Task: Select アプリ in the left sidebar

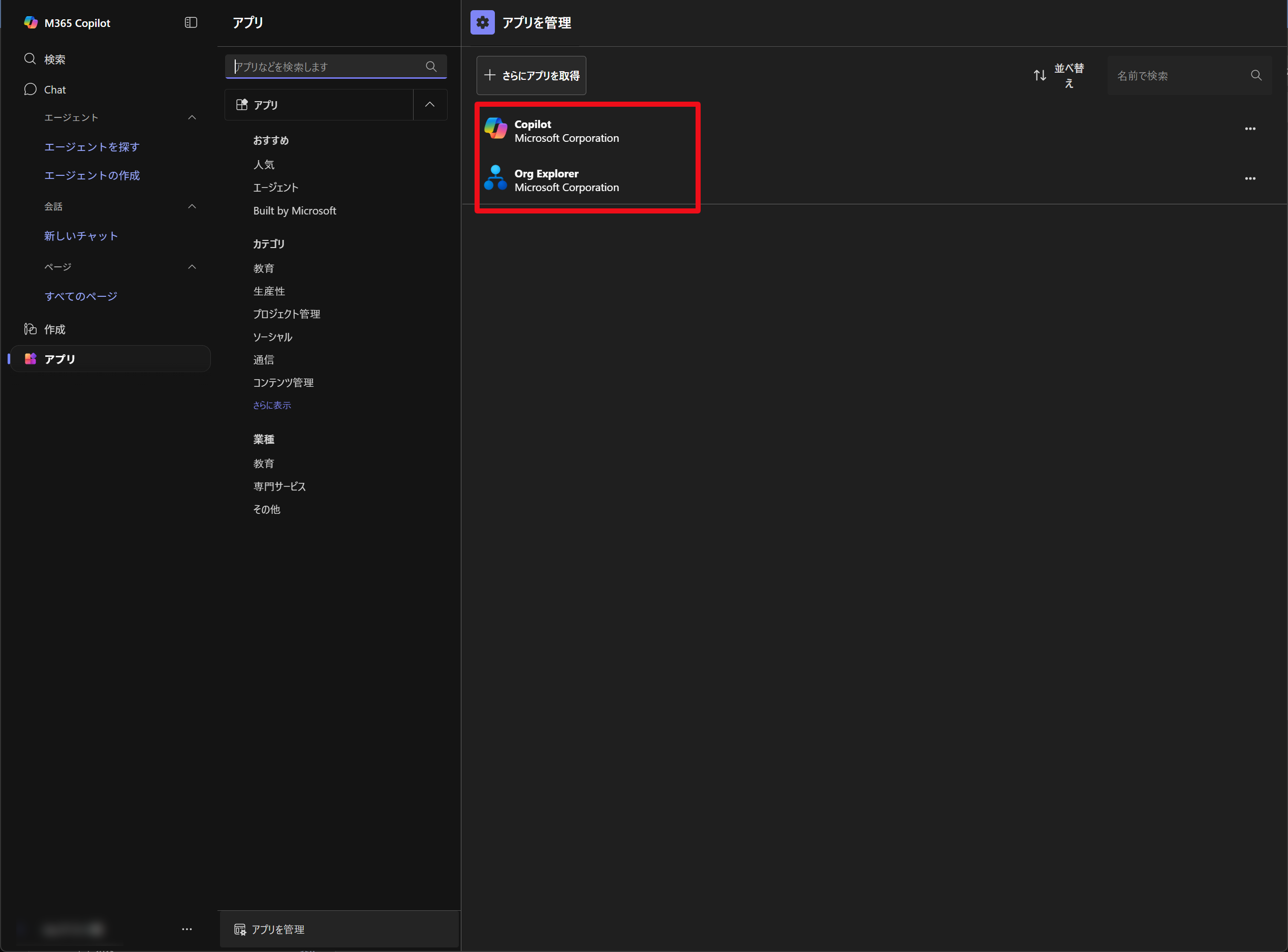Action: (x=110, y=358)
